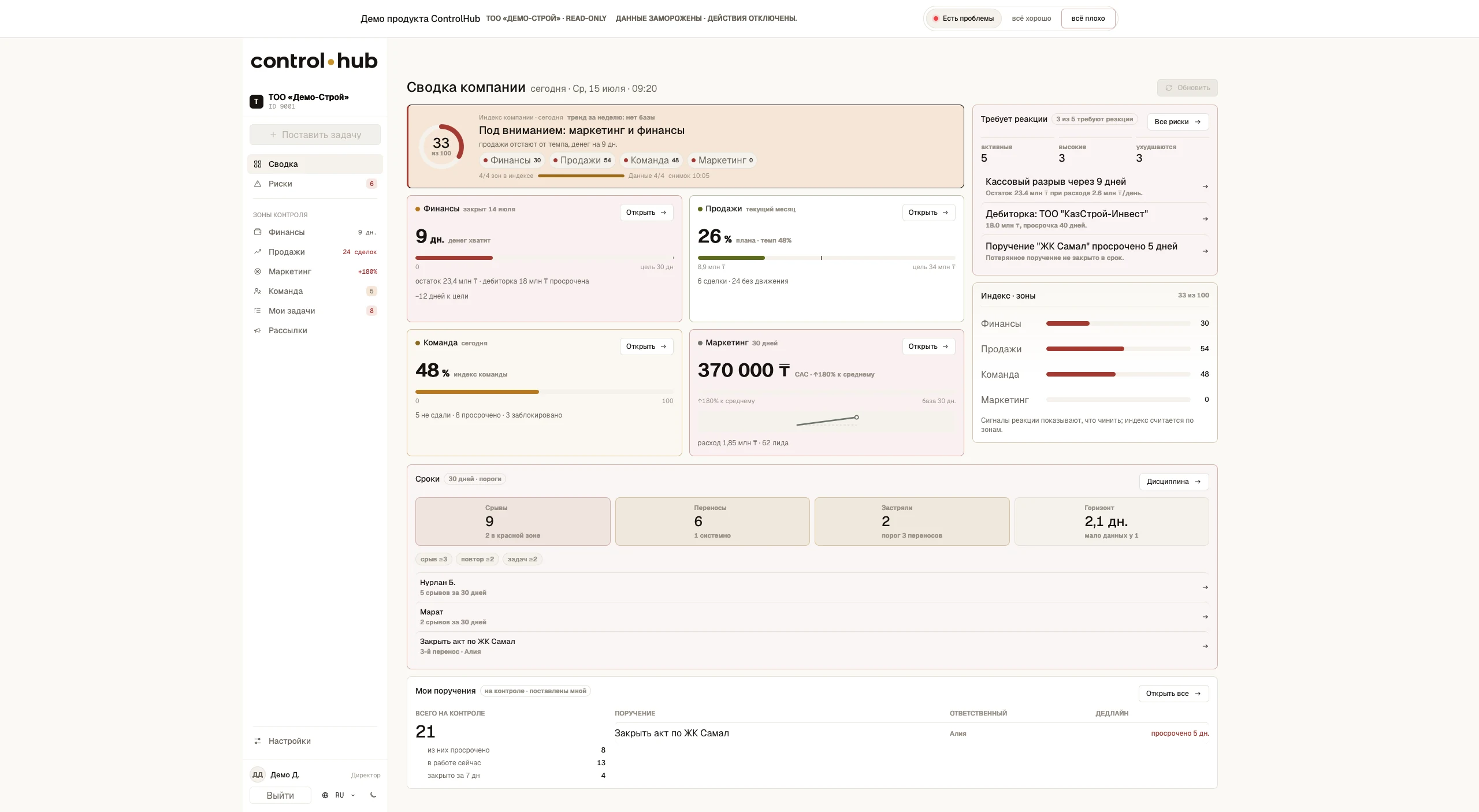Image resolution: width=1479 pixels, height=812 pixels.
Task: Toggle dark mode moon icon
Action: (373, 795)
